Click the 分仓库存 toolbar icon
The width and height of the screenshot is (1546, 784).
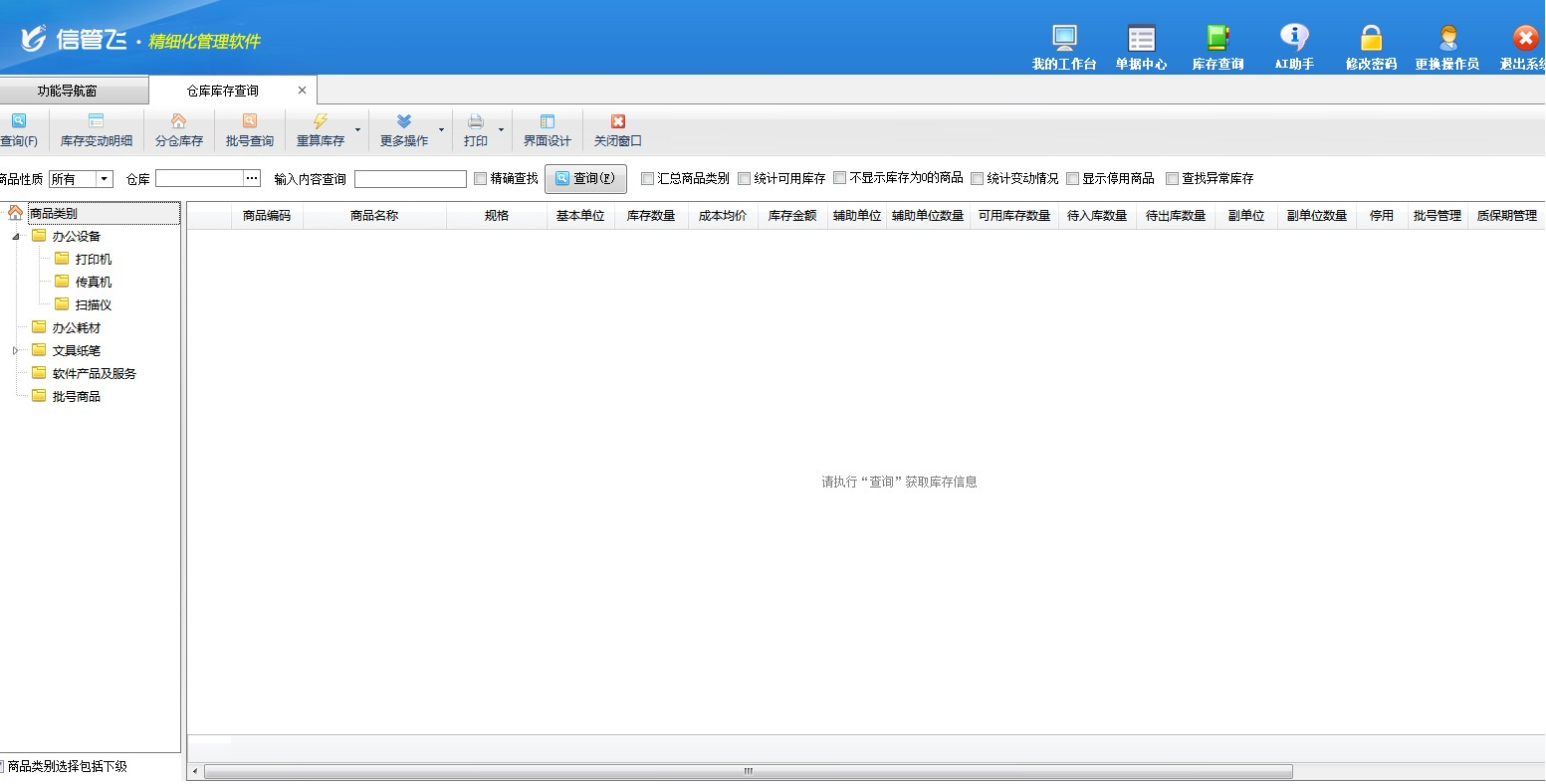click(x=179, y=129)
